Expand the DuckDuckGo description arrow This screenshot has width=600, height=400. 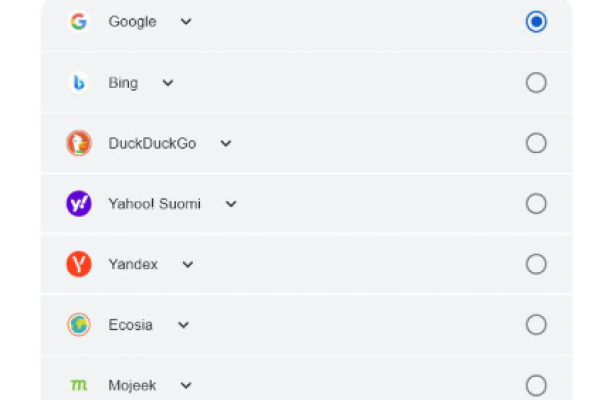(226, 143)
